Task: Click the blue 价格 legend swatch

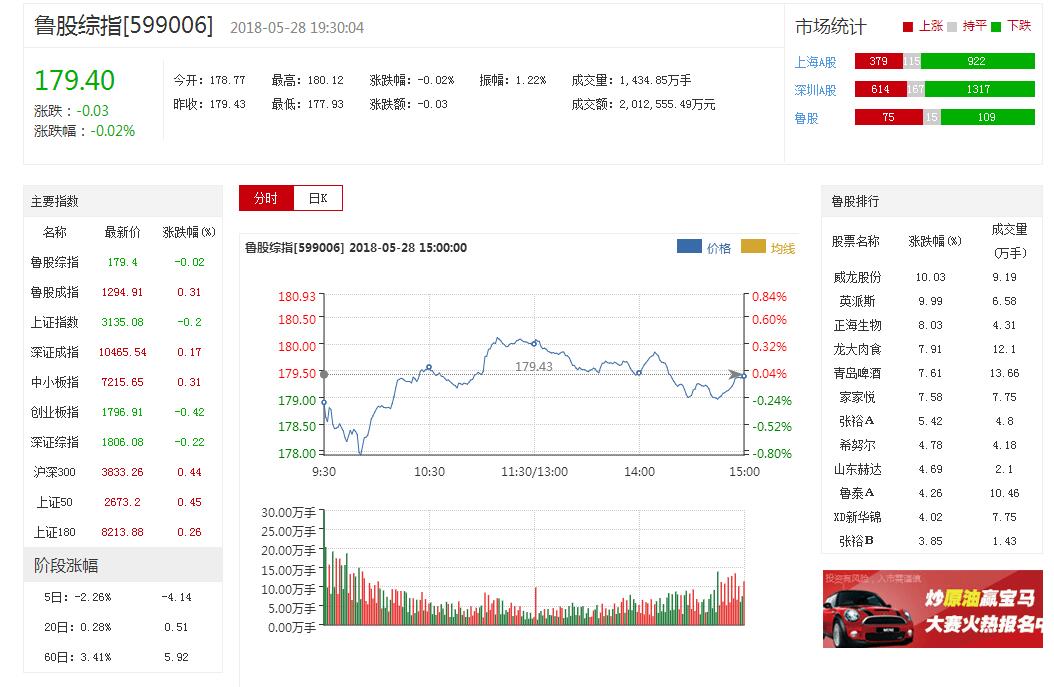Action: 689,247
